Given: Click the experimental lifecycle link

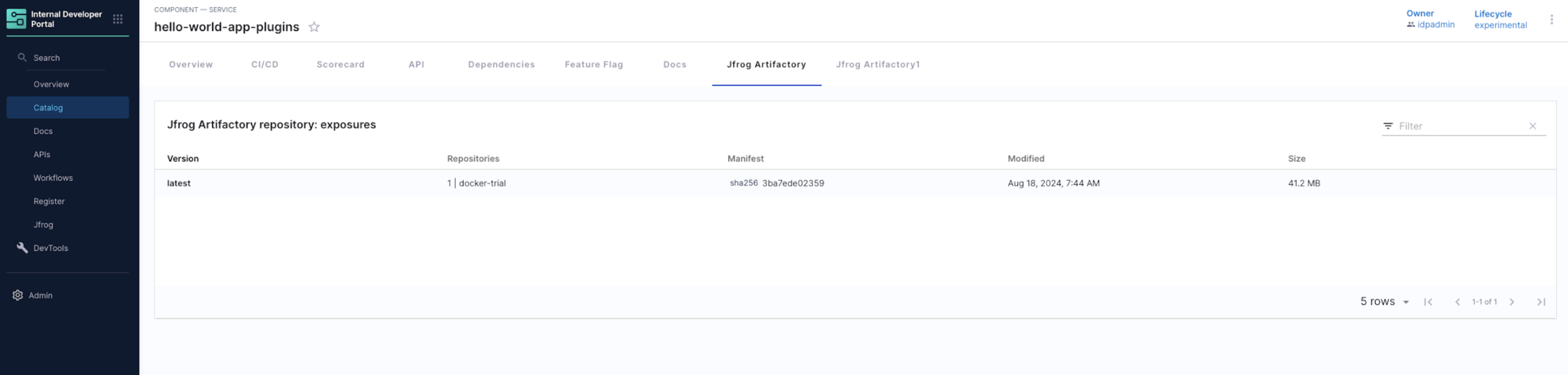Looking at the screenshot, I should tap(1500, 25).
